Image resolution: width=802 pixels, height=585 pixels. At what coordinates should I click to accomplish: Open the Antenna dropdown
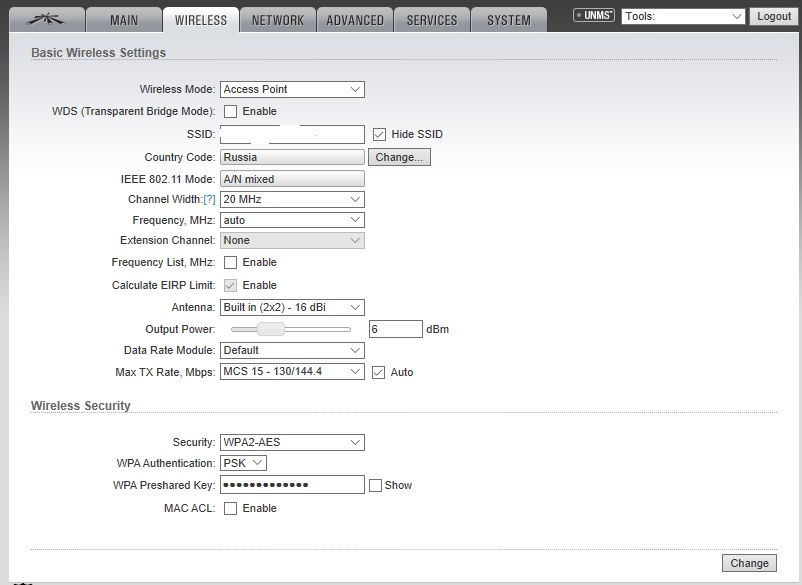[x=292, y=307]
